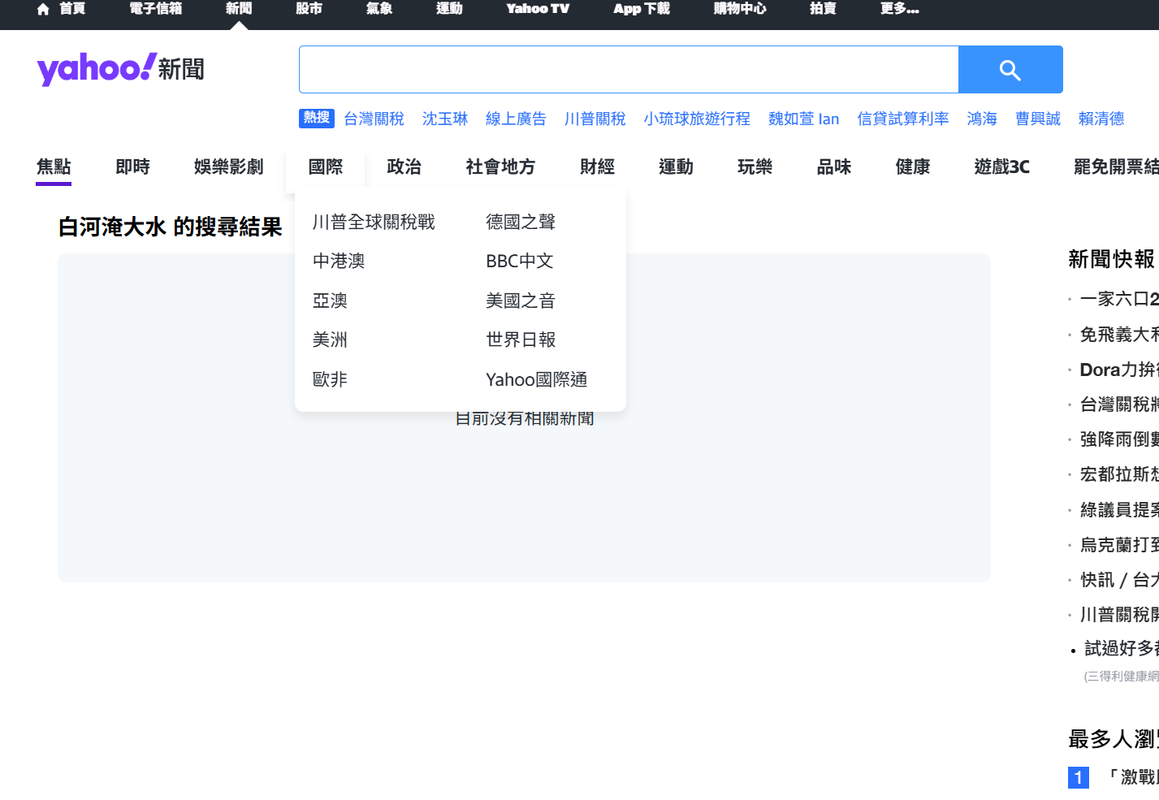Click trending search 賴清德
1159x800 pixels.
pos(1101,118)
